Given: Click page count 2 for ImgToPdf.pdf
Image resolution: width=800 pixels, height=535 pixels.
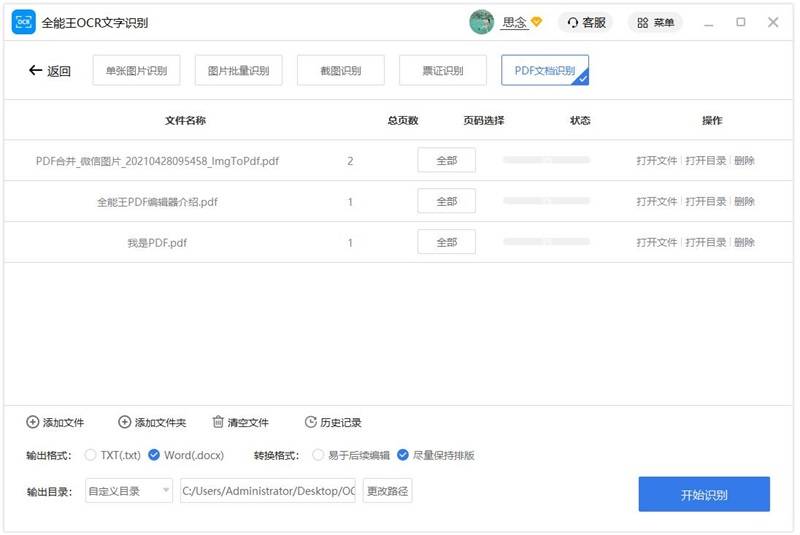Looking at the screenshot, I should click(x=350, y=161).
